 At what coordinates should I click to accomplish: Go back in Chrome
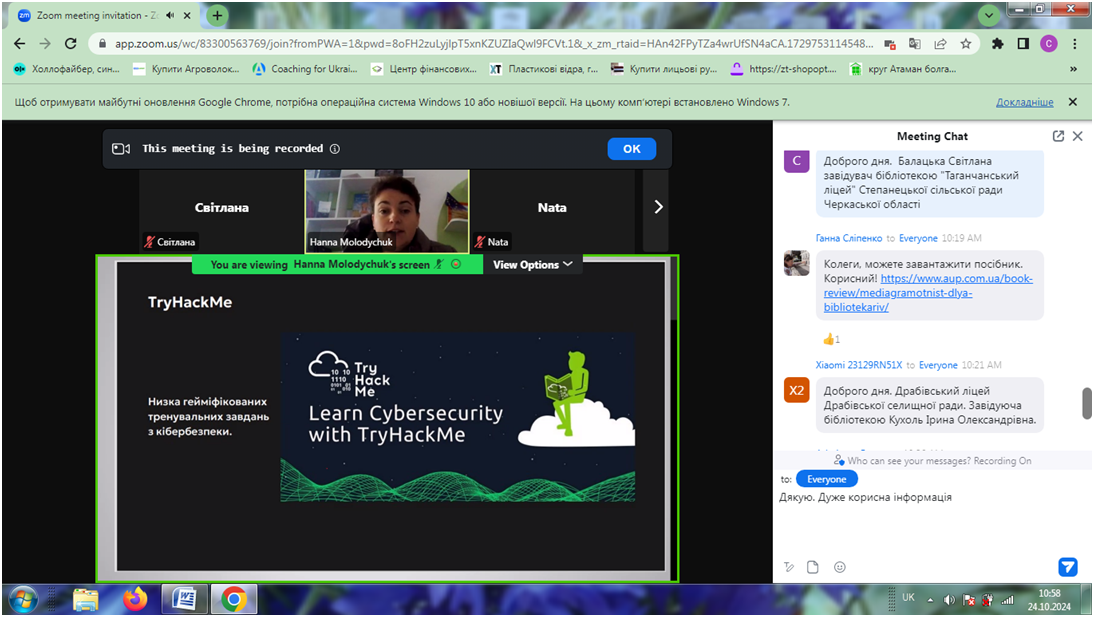[20, 43]
